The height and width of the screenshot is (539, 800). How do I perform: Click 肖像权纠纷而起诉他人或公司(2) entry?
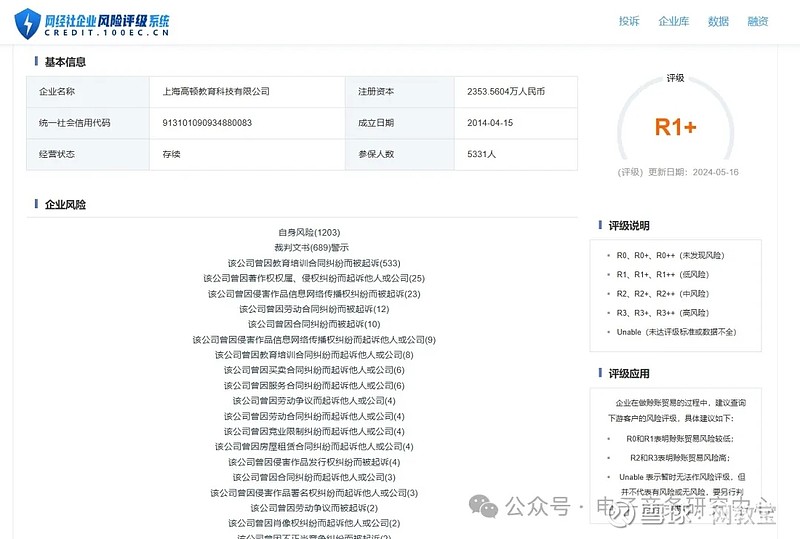[x=314, y=524]
